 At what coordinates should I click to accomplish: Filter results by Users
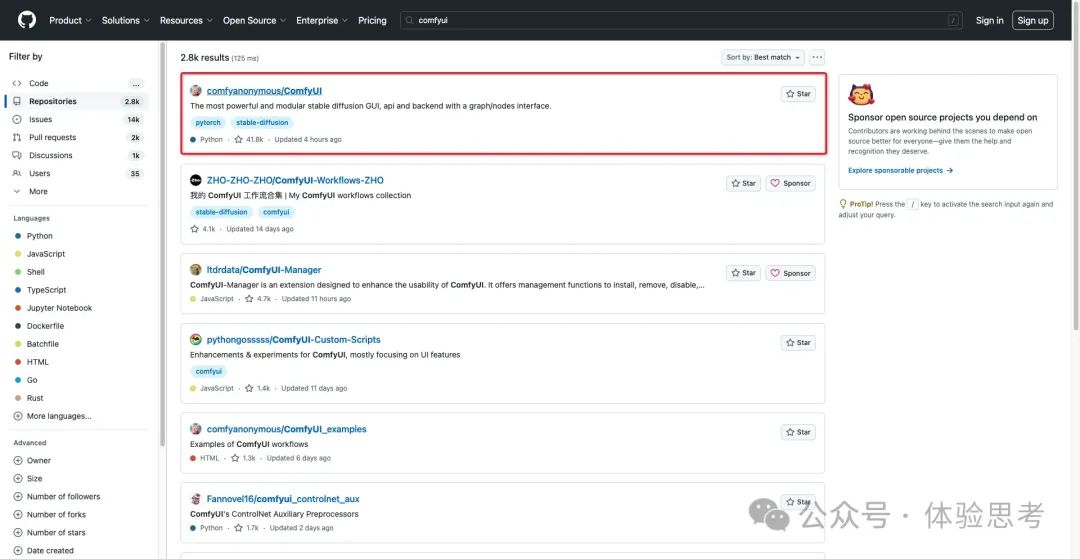pyautogui.click(x=77, y=173)
